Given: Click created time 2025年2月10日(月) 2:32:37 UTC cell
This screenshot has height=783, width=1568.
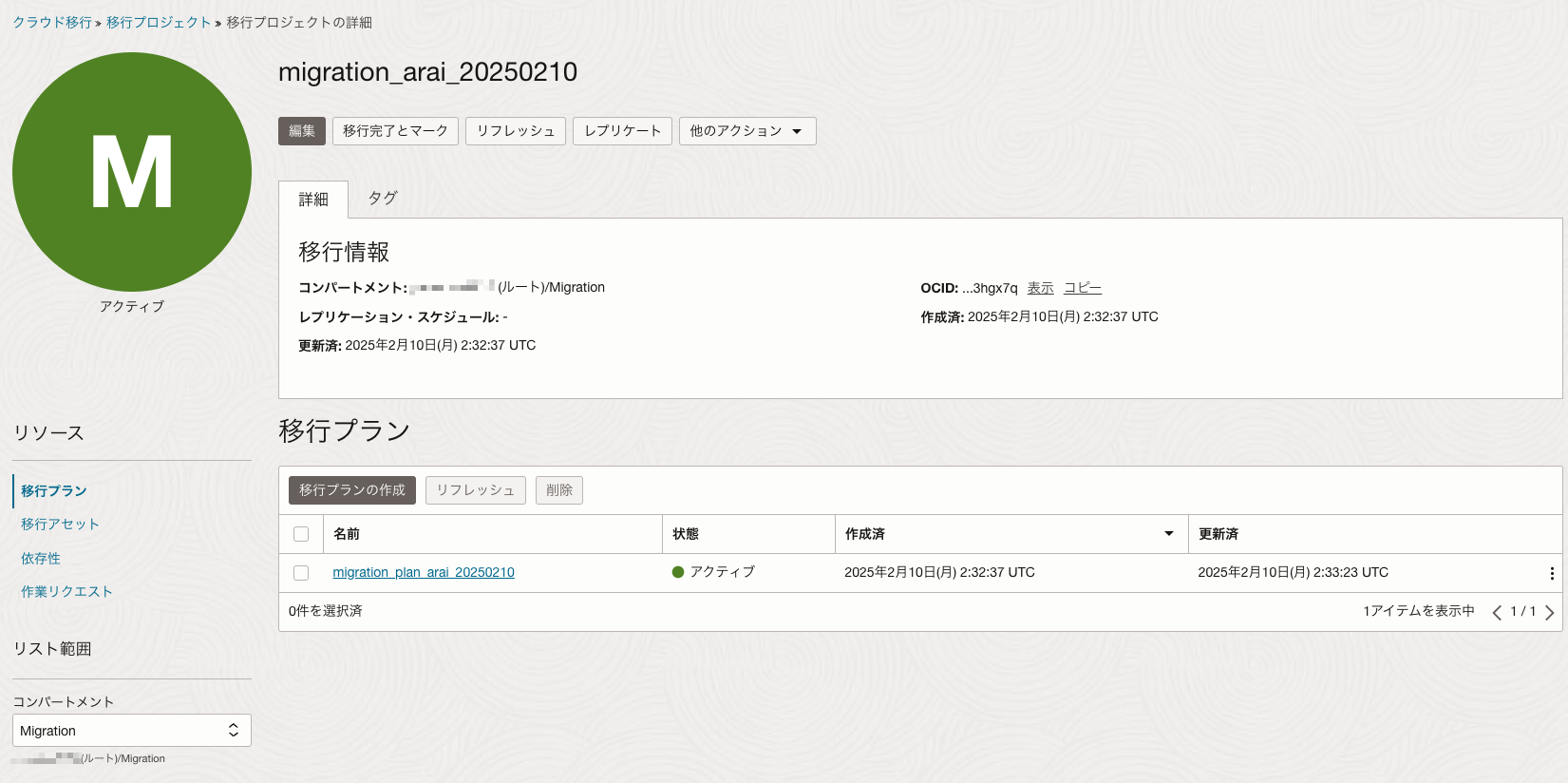Looking at the screenshot, I should coord(939,572).
